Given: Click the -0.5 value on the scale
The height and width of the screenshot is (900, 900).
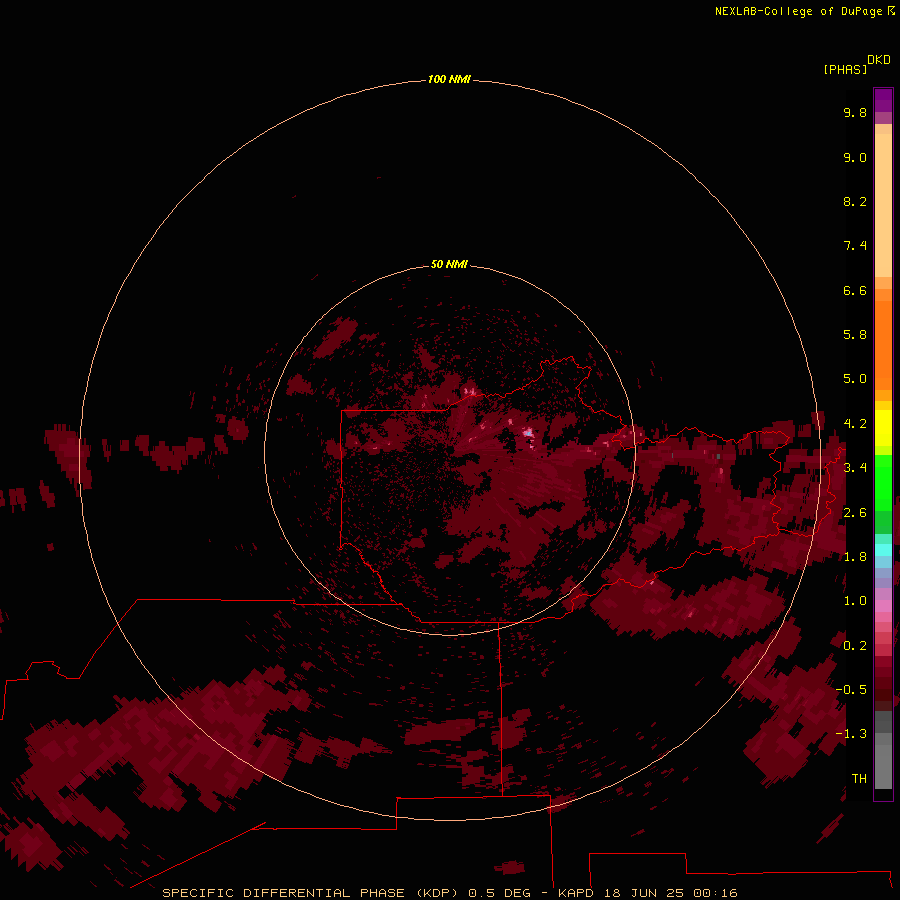Looking at the screenshot, I should (851, 689).
